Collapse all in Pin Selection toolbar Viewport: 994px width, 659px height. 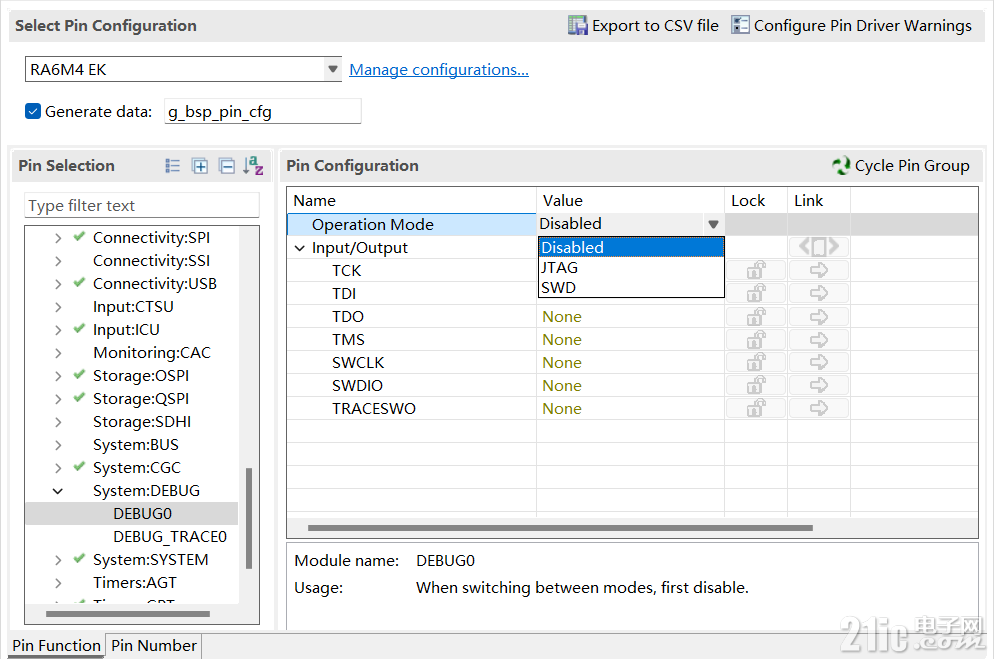point(226,166)
